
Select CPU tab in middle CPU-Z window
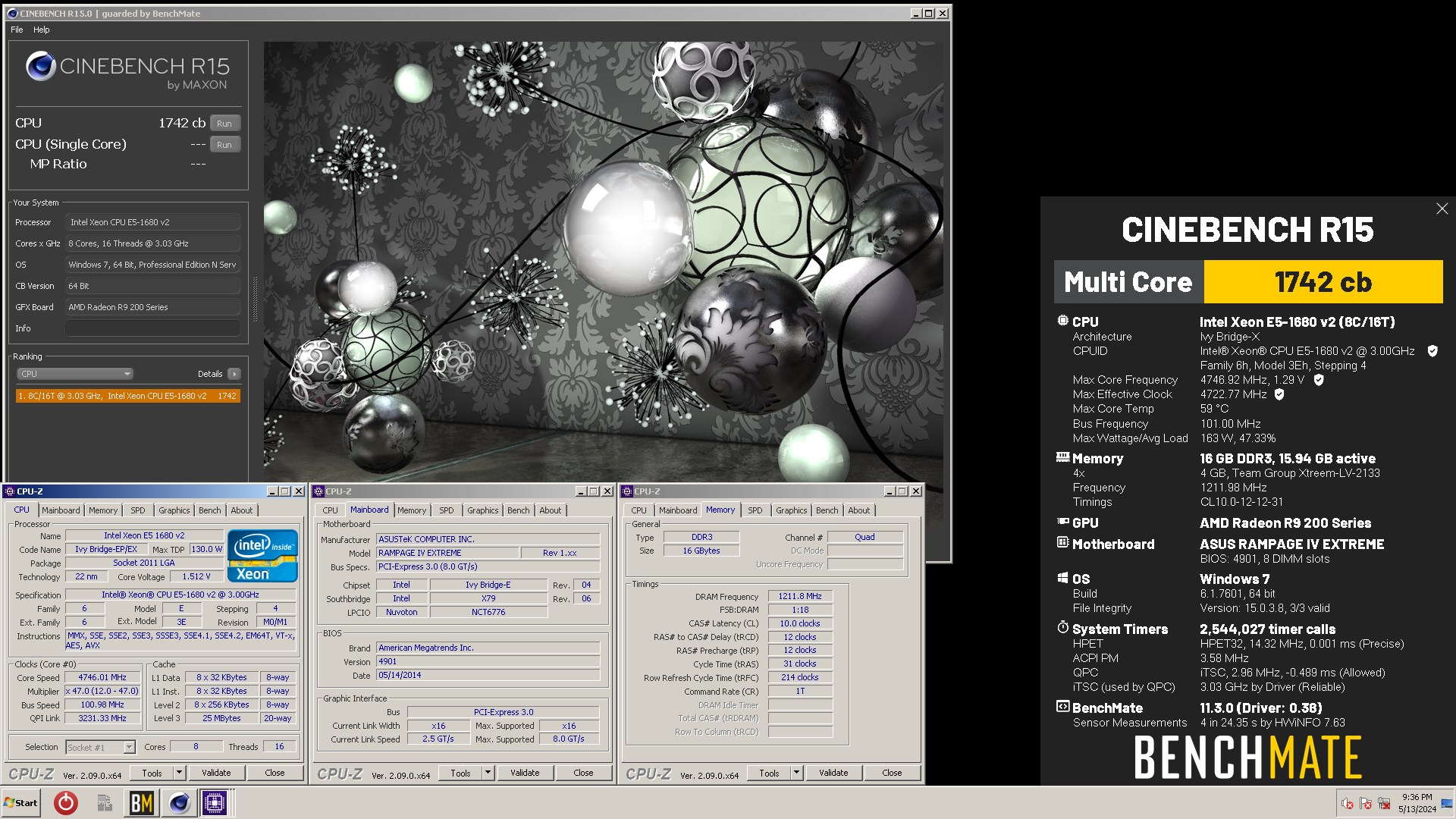pos(331,510)
